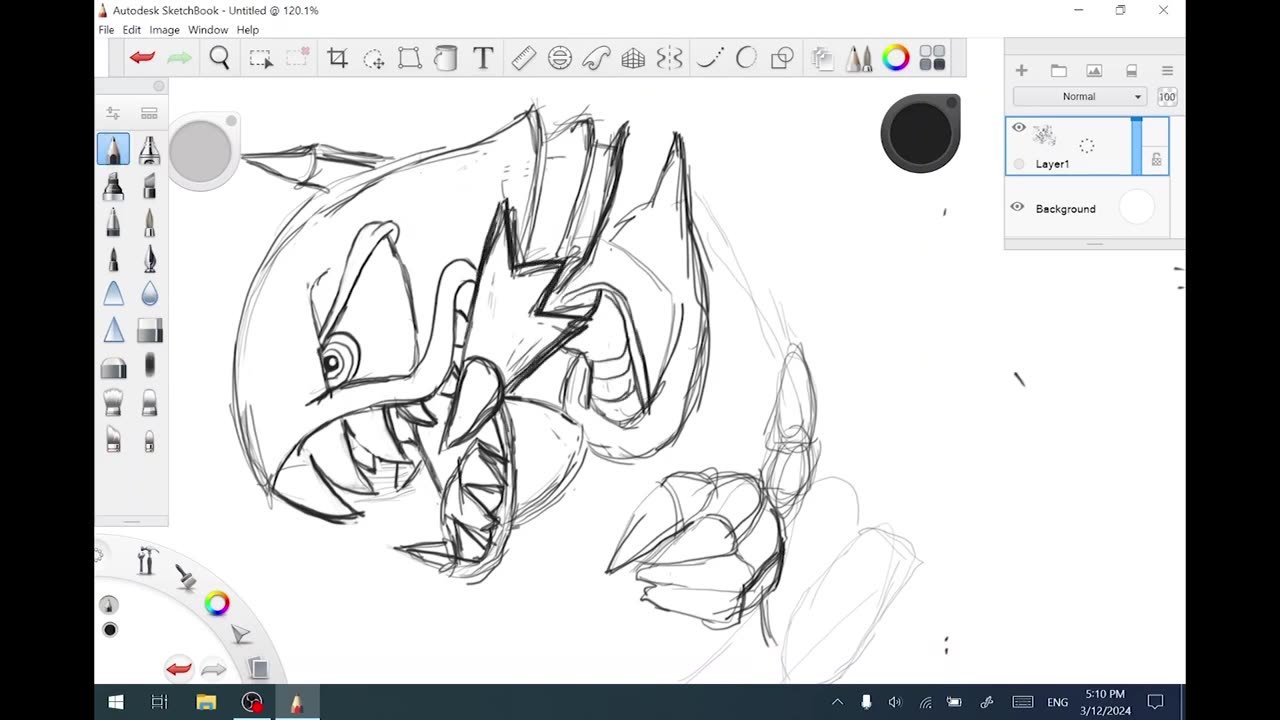Add a layer group folder
The image size is (1280, 720).
1058,70
